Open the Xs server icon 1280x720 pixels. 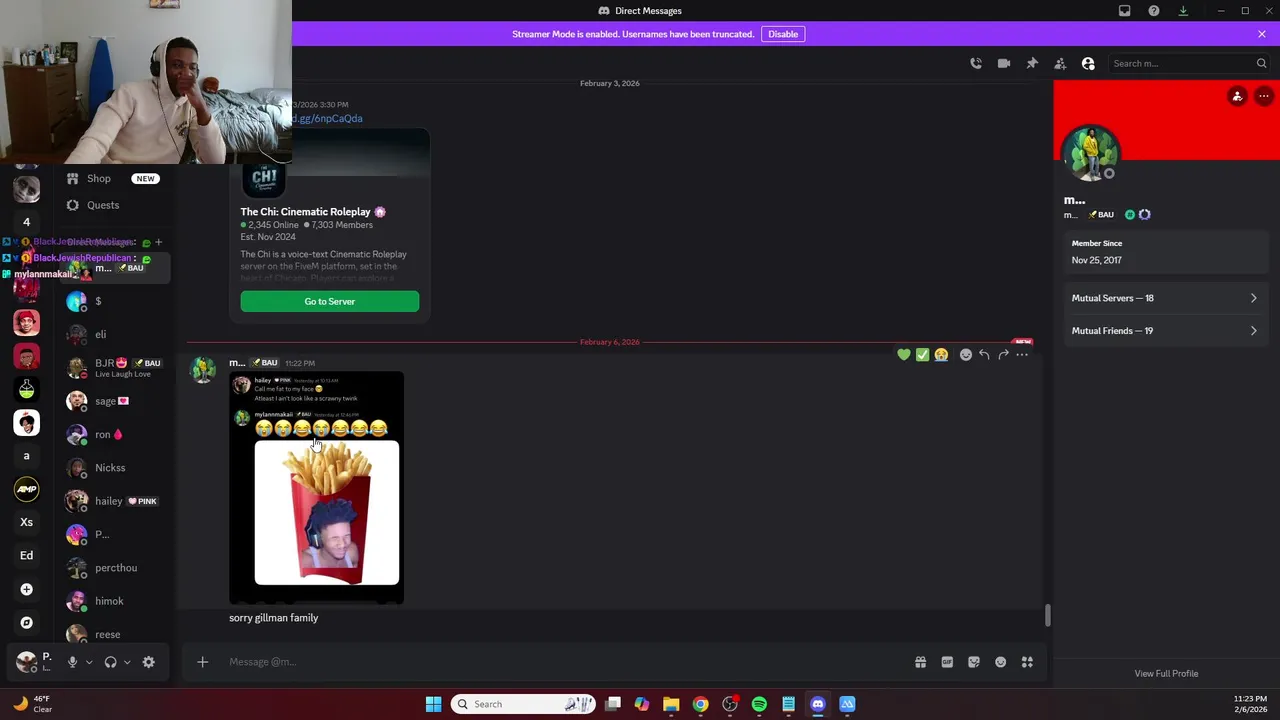coord(27,522)
